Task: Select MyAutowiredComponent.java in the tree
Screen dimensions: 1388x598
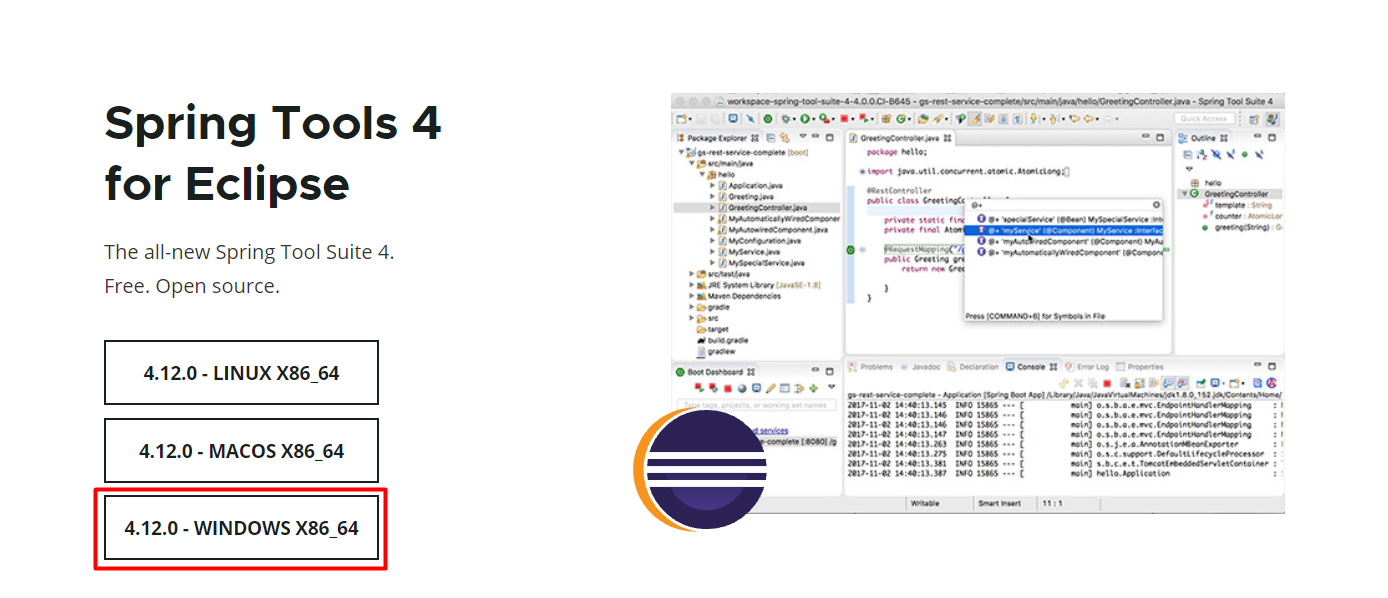Action: [x=771, y=229]
